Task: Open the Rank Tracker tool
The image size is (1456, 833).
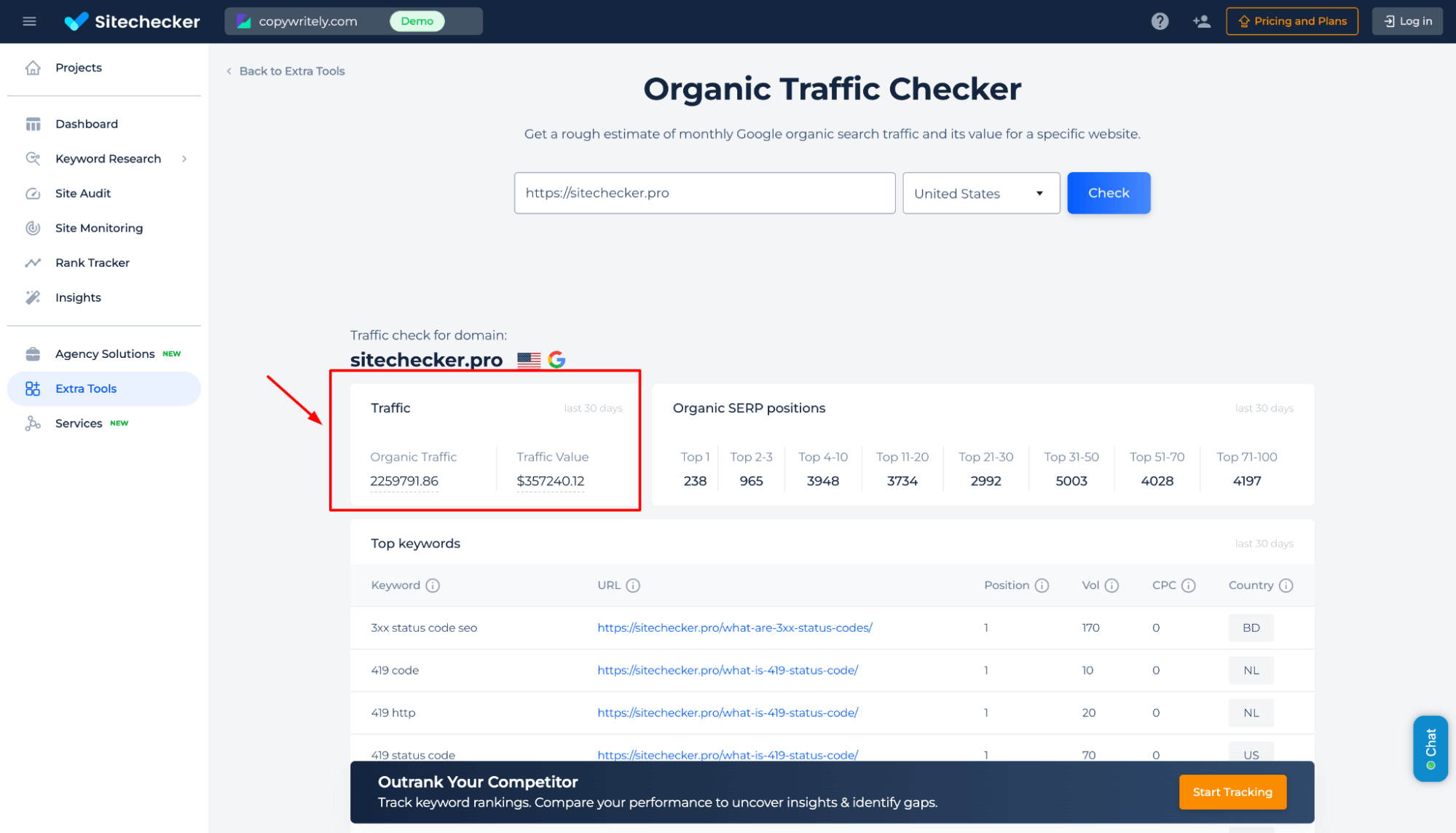Action: 93,262
